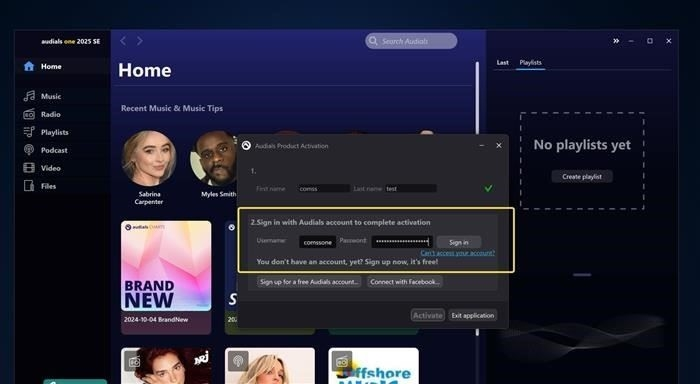Go forward with the right arrow

coord(140,41)
